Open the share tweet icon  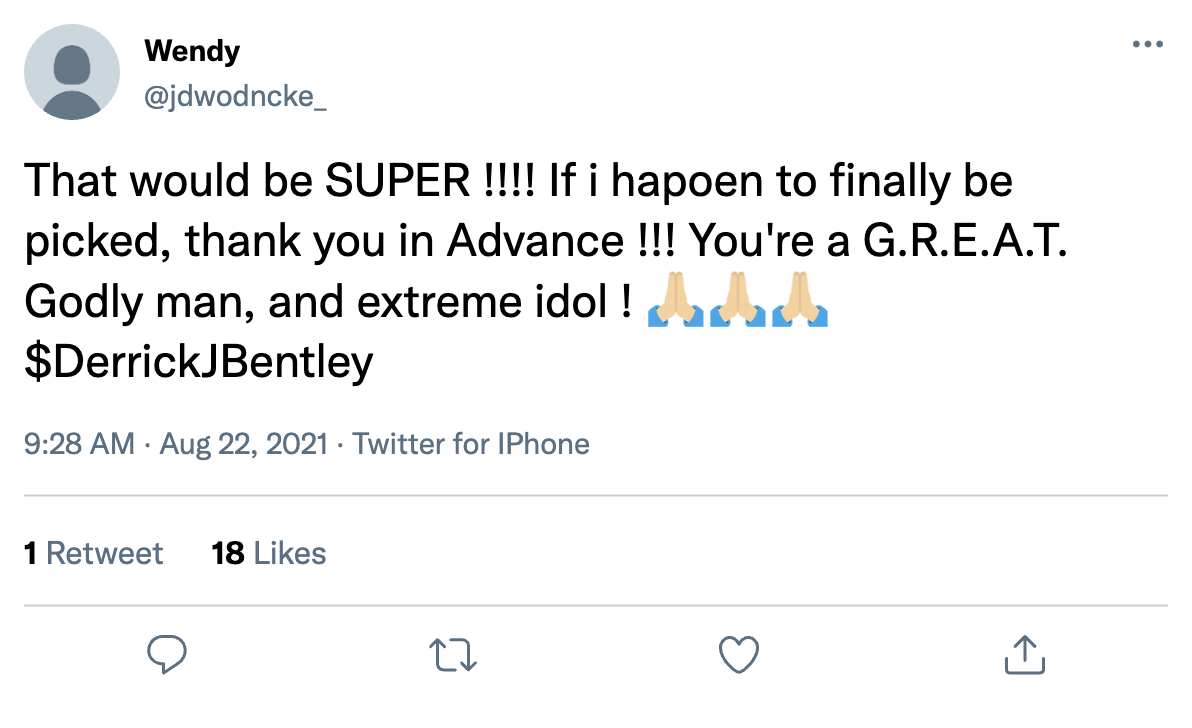pos(1024,655)
